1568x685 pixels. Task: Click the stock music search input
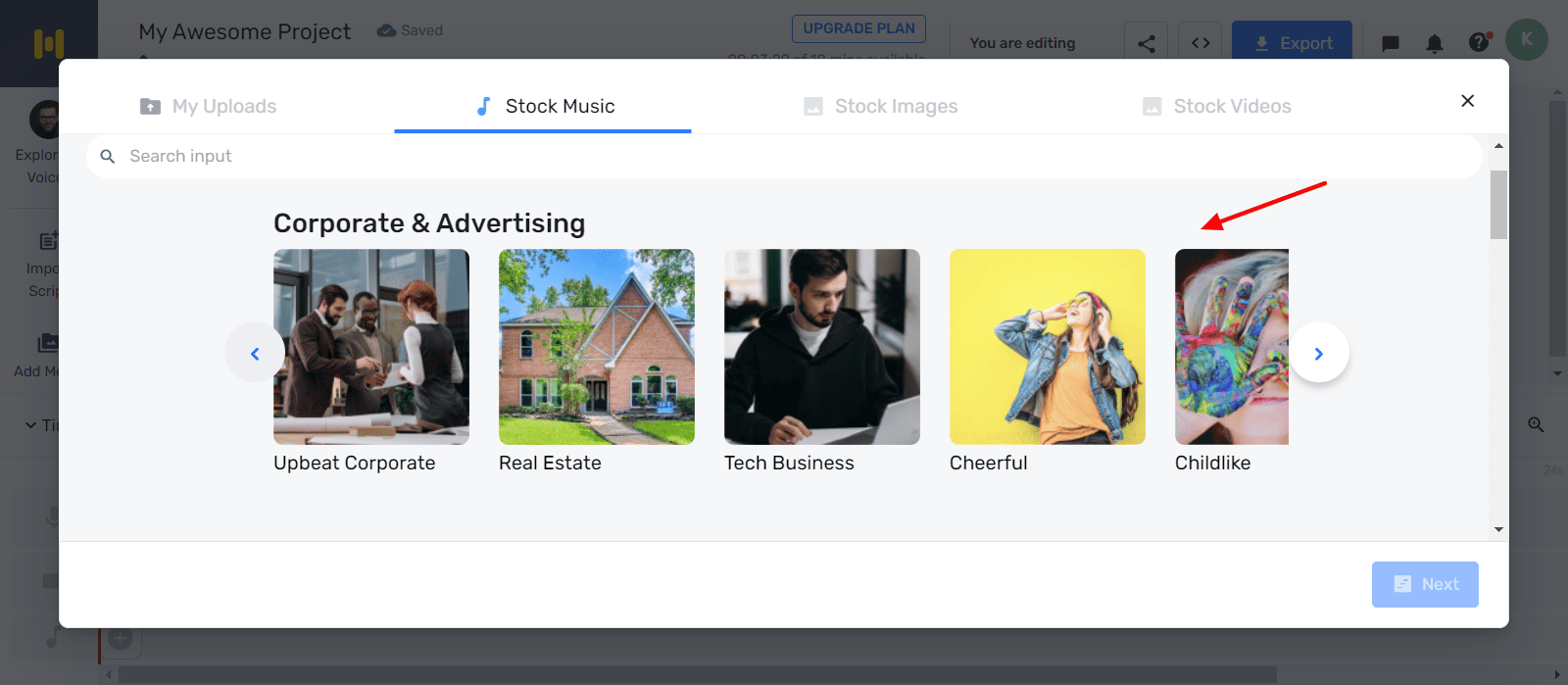tap(784, 157)
